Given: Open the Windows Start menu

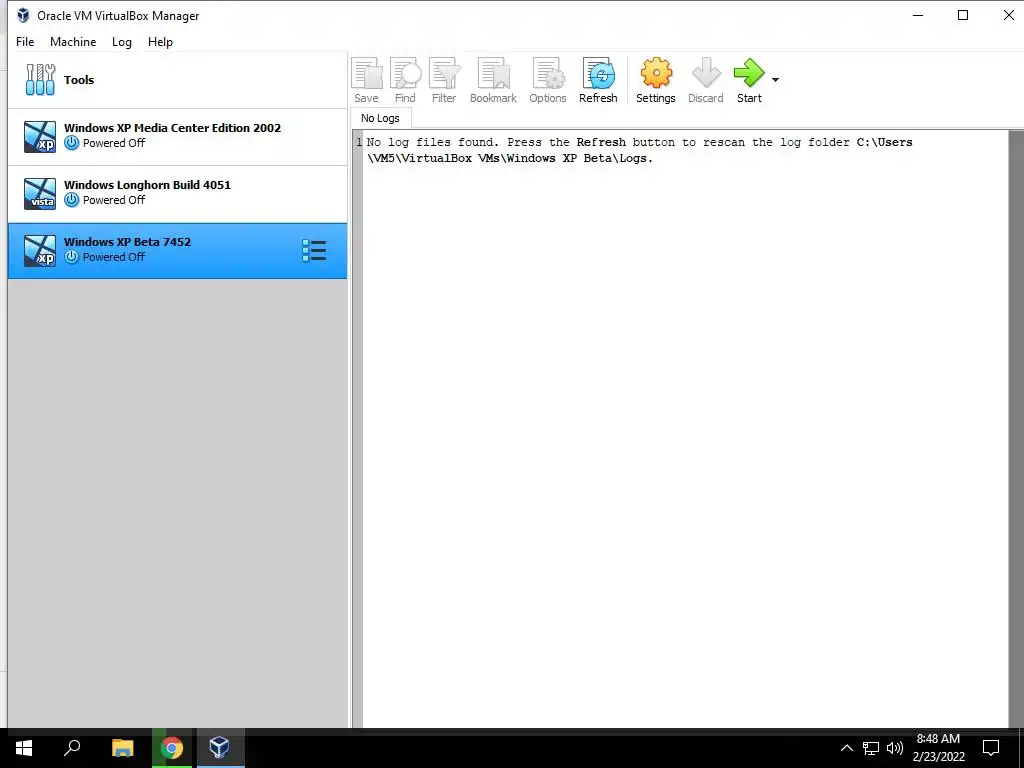Looking at the screenshot, I should point(24,748).
